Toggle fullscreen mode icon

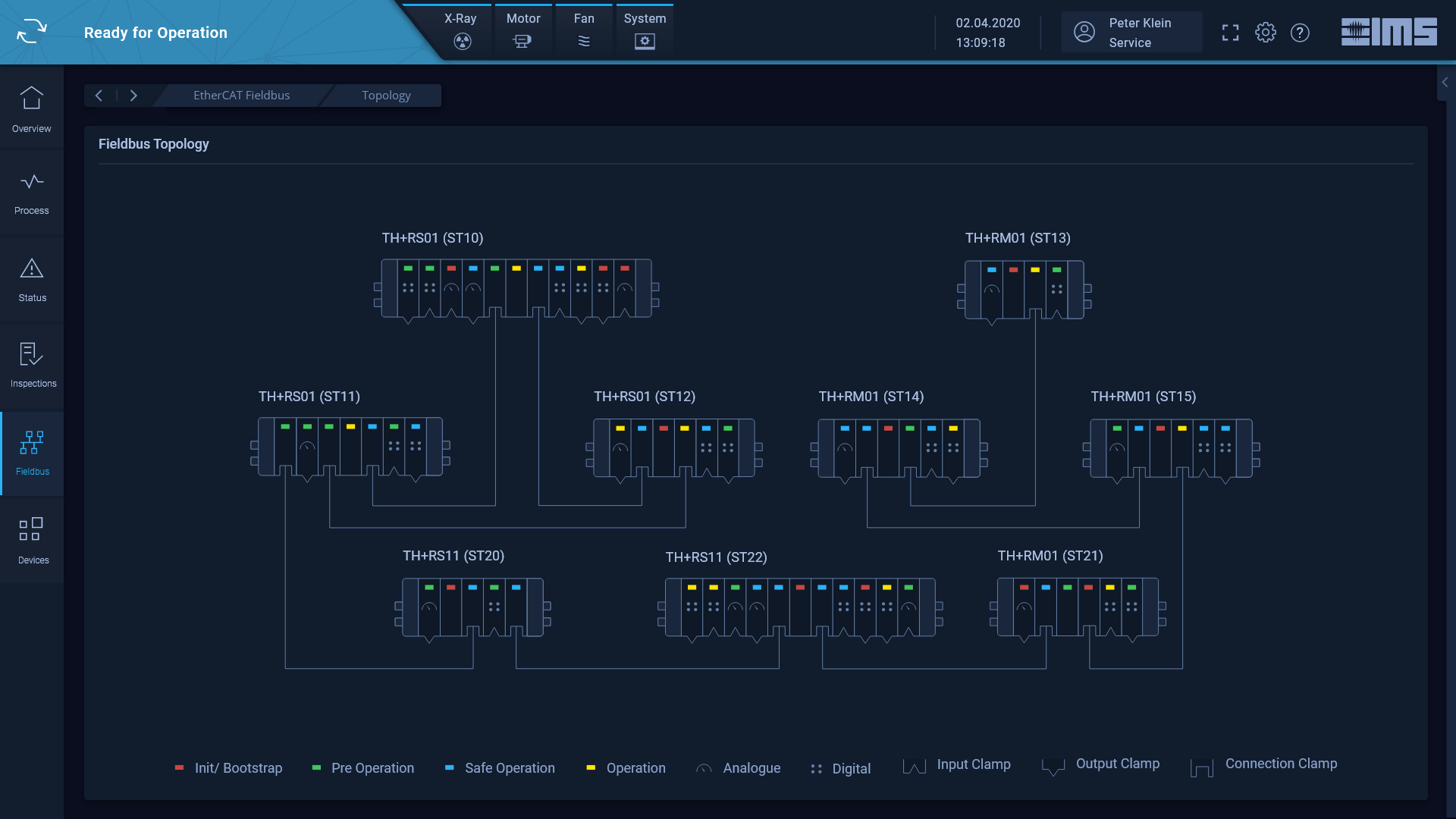(1230, 33)
